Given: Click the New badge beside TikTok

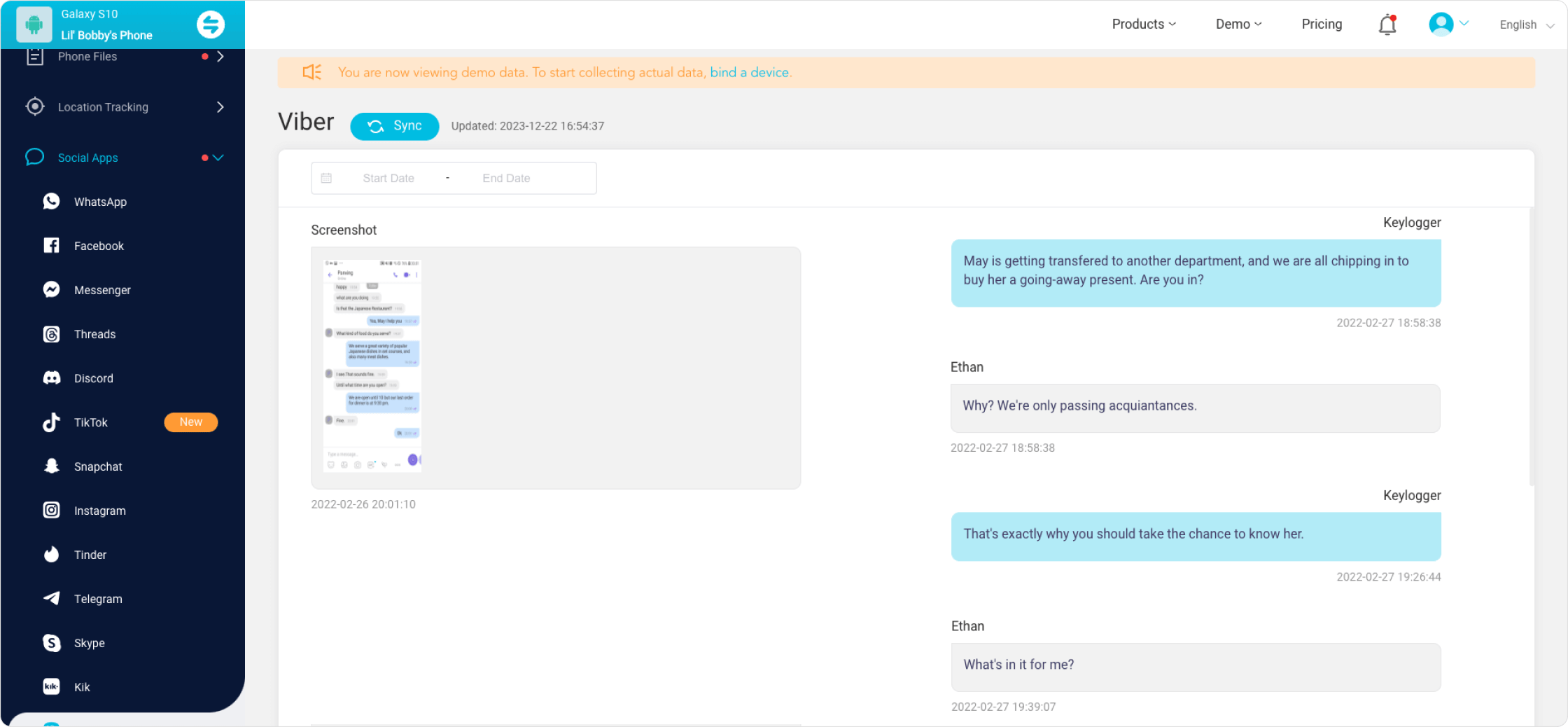Looking at the screenshot, I should (x=190, y=422).
